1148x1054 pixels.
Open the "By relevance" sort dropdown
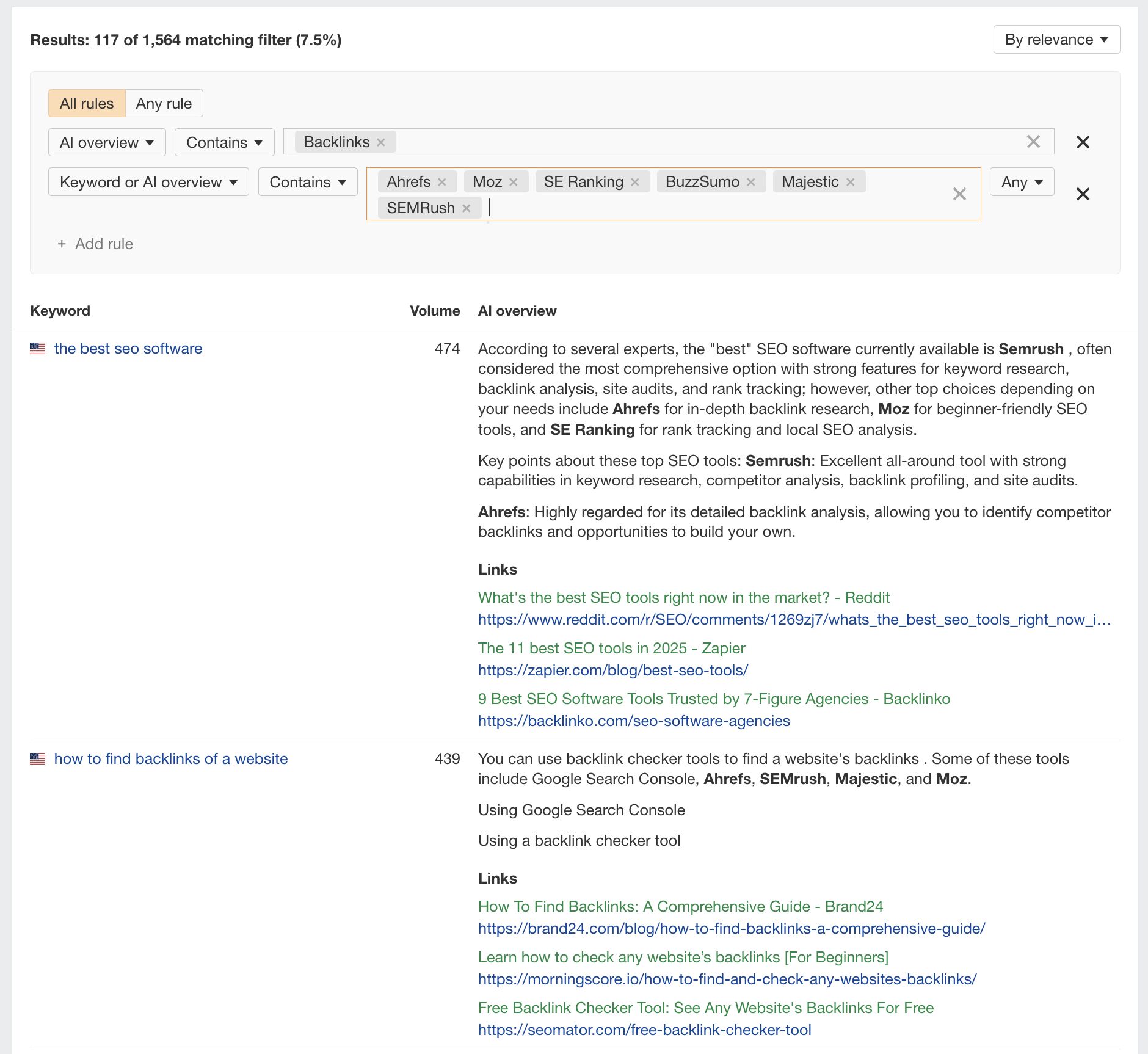[x=1056, y=39]
